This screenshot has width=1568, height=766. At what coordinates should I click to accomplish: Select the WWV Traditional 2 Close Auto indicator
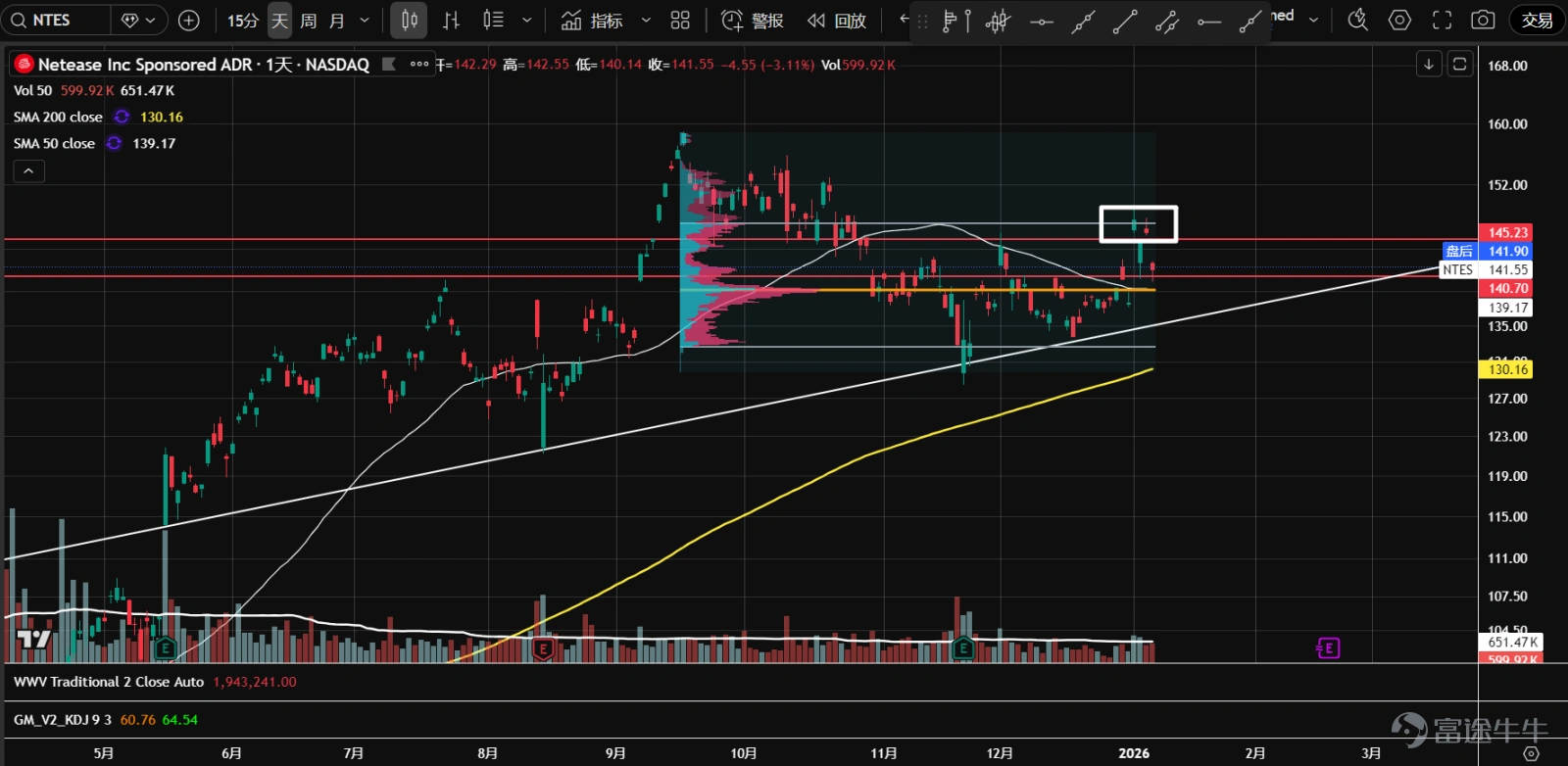click(109, 682)
